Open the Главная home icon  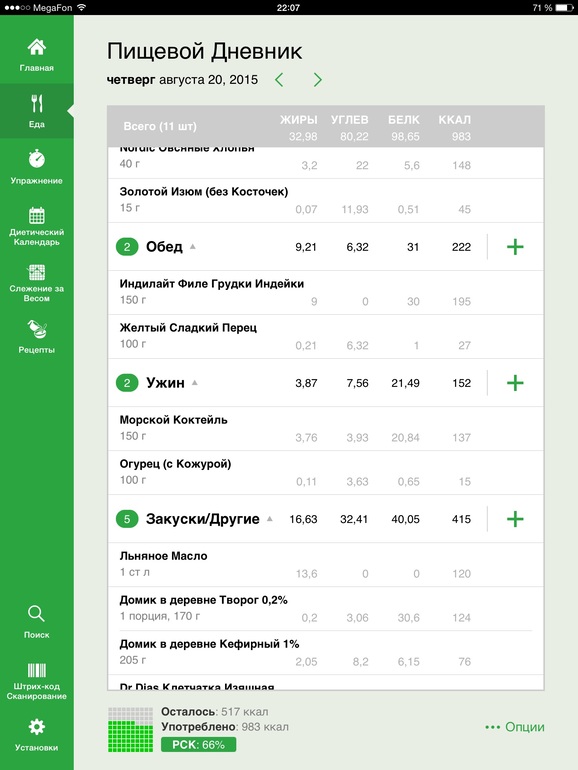(x=36, y=47)
